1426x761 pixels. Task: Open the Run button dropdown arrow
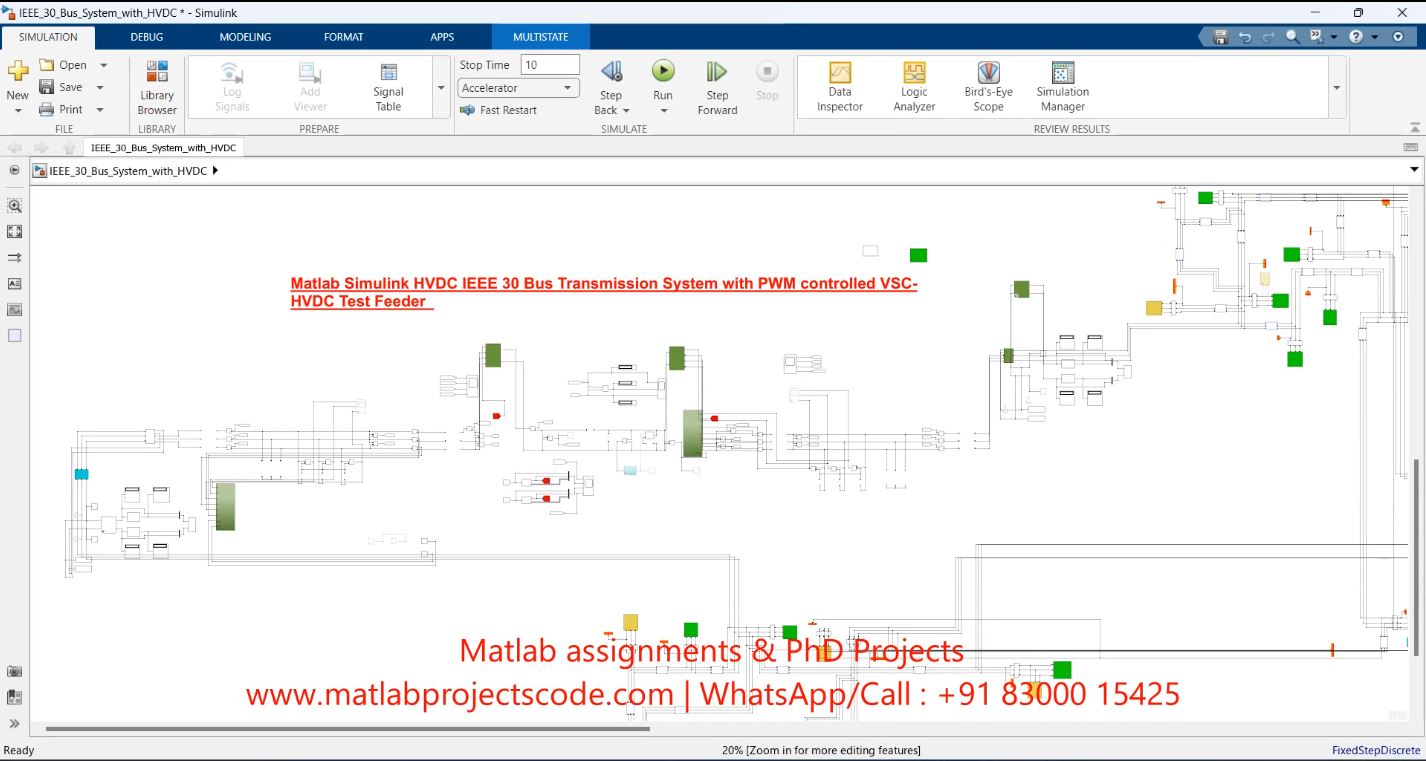(663, 110)
